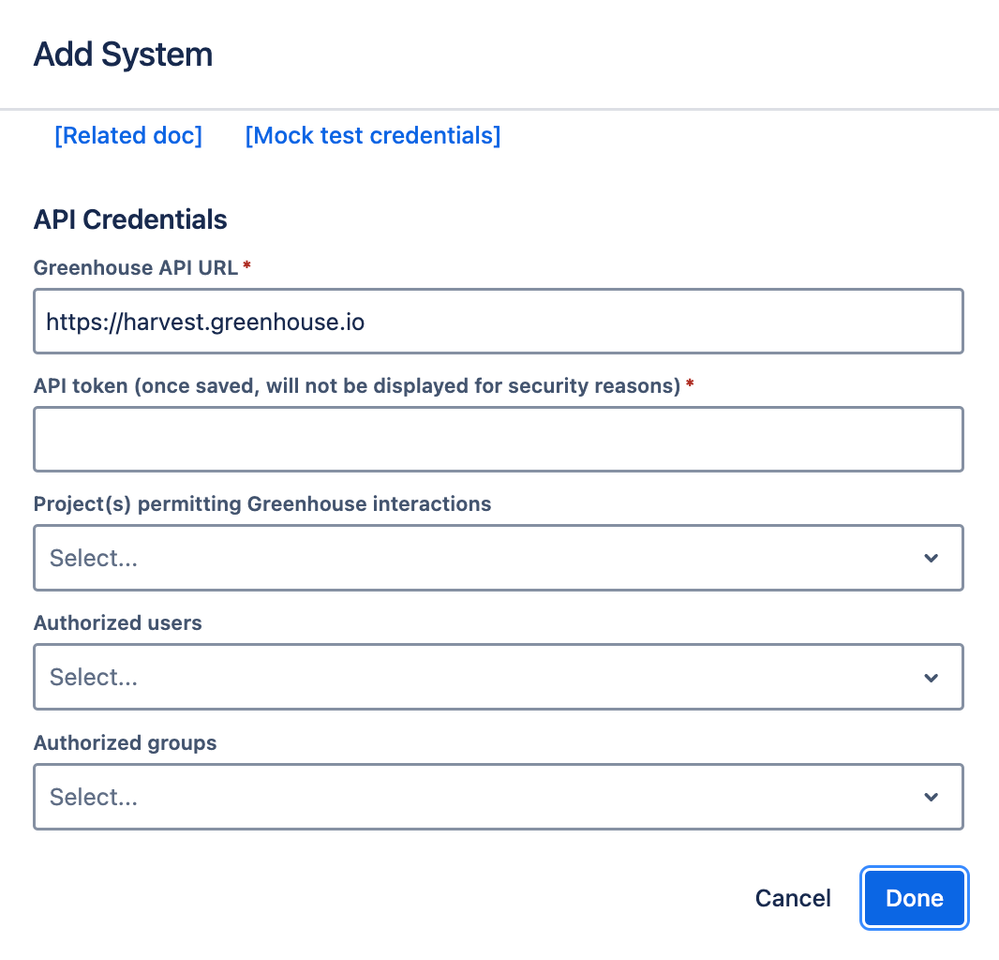
Task: Click the chevron arrow in Authorized groups dropdown
Action: (x=931, y=797)
